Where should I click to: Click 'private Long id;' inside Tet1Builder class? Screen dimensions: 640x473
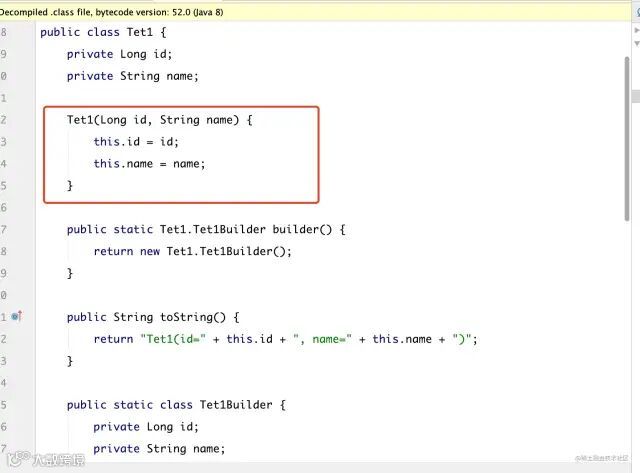(x=146, y=427)
